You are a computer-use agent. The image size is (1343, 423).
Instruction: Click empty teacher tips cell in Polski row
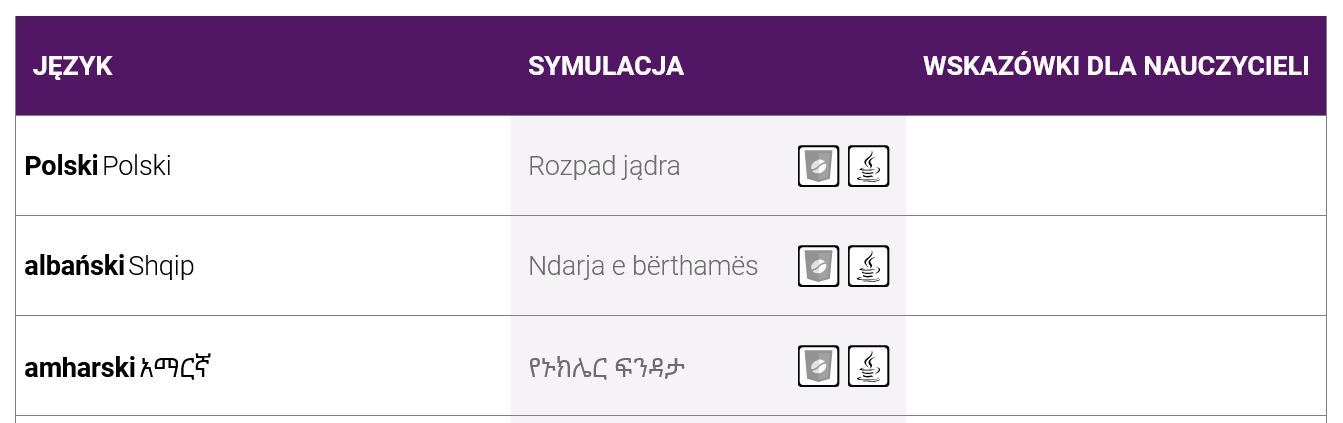1116,166
